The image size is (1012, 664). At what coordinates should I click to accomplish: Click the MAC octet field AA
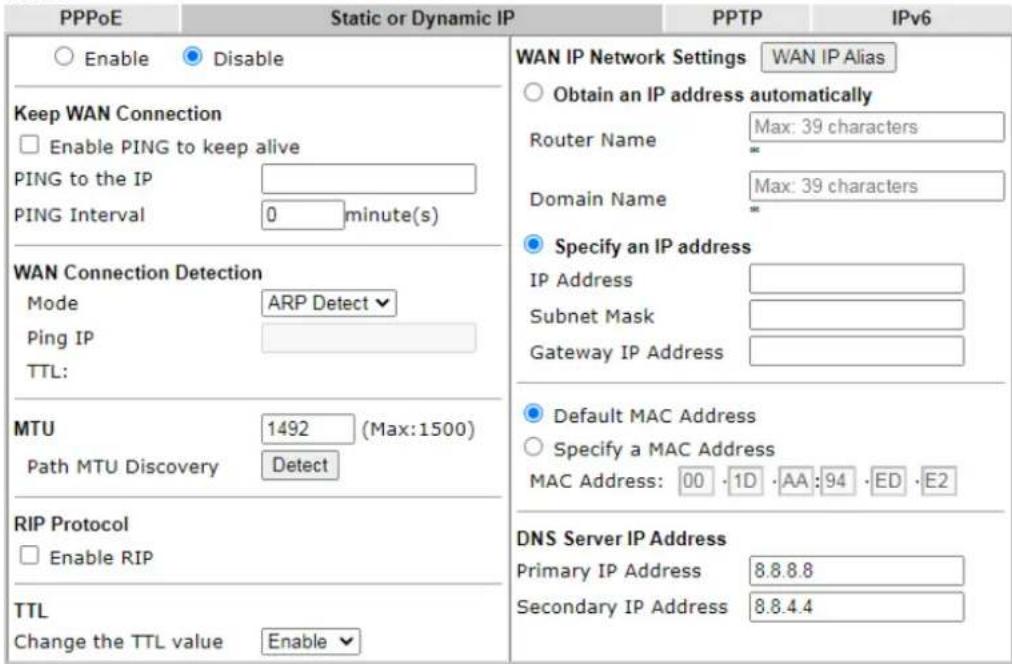(x=796, y=481)
